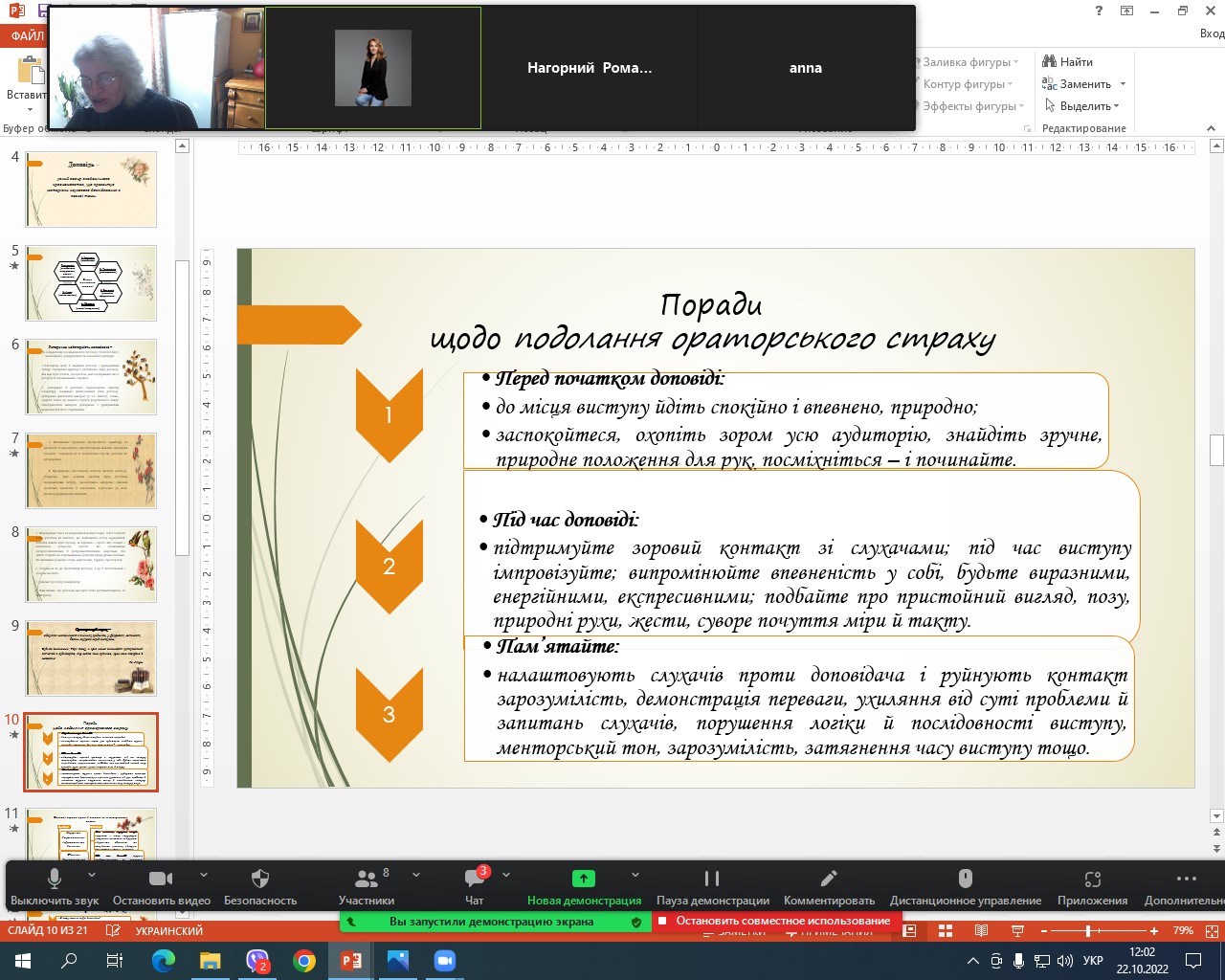Image resolution: width=1225 pixels, height=980 pixels.
Task: Open Chrome from the Windows taskbar
Action: [304, 961]
